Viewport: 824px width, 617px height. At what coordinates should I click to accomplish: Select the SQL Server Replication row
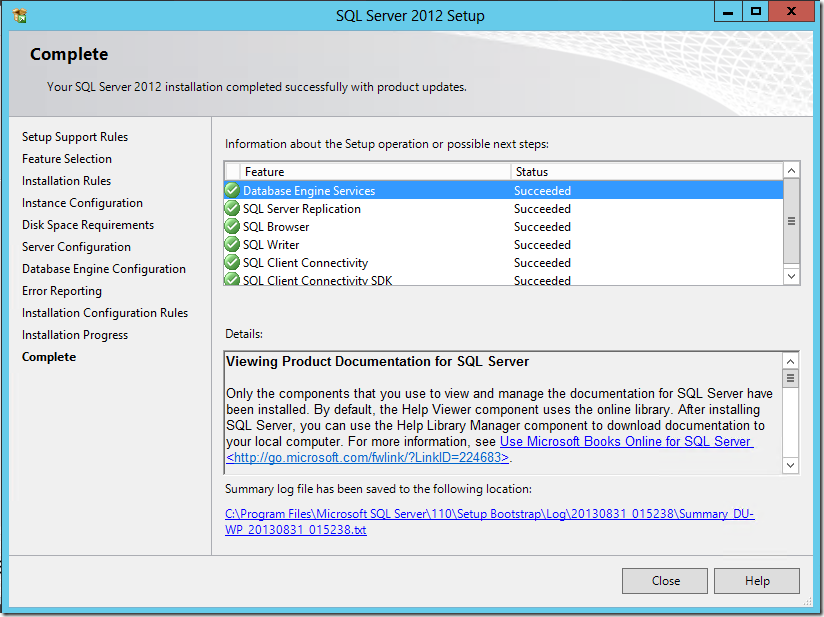pos(503,209)
